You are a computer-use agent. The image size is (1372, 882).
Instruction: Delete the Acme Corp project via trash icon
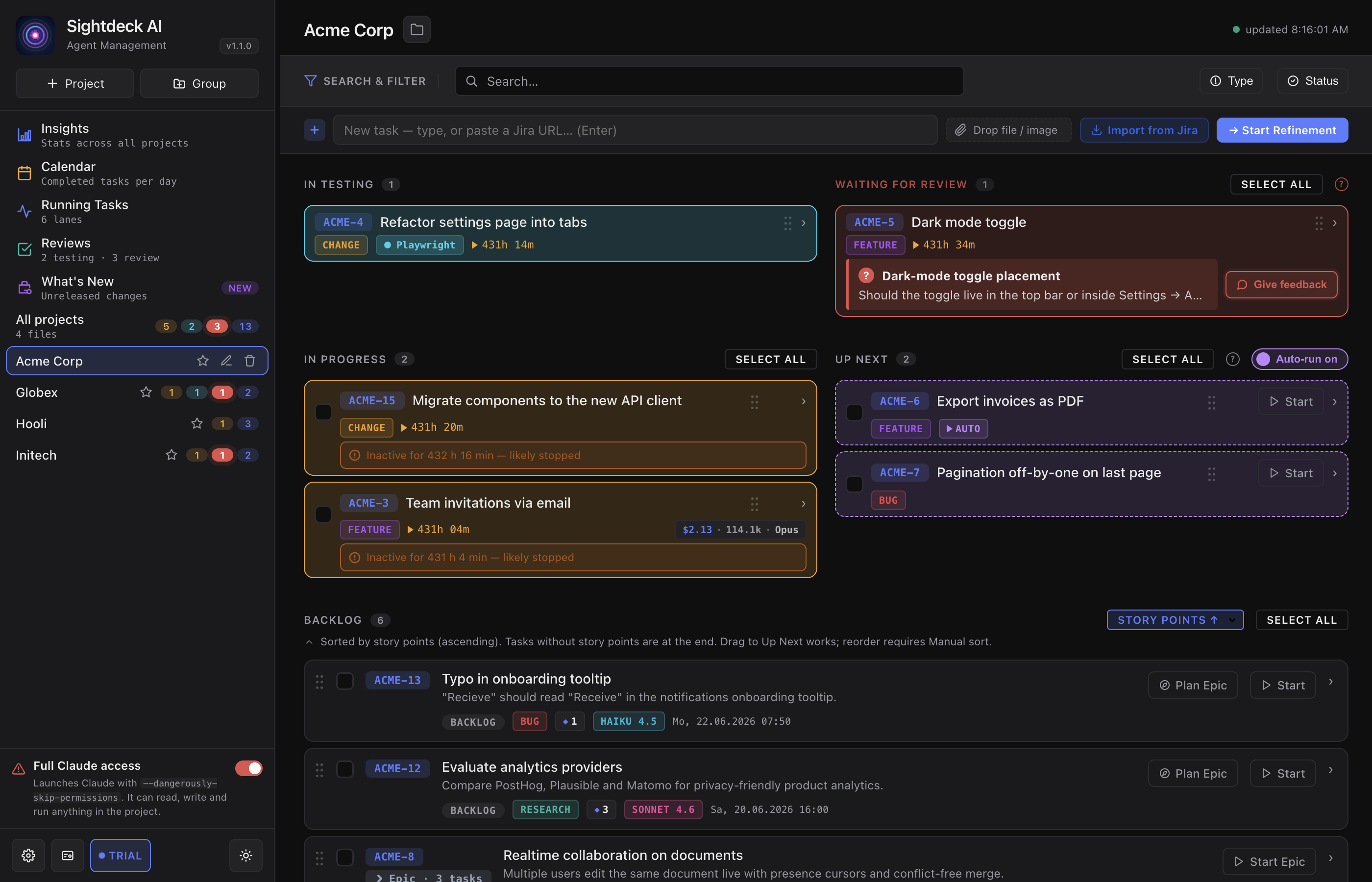250,361
